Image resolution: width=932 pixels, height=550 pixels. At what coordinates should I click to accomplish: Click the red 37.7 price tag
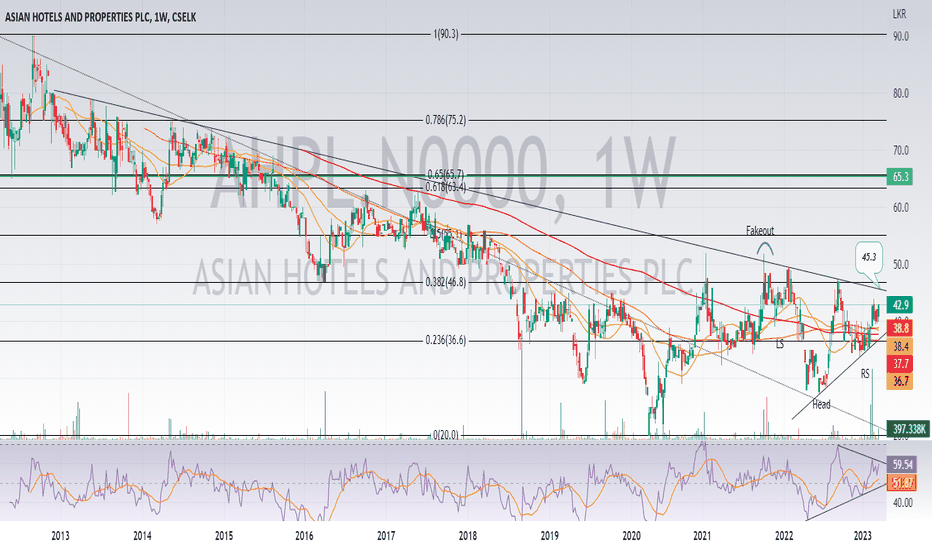900,364
